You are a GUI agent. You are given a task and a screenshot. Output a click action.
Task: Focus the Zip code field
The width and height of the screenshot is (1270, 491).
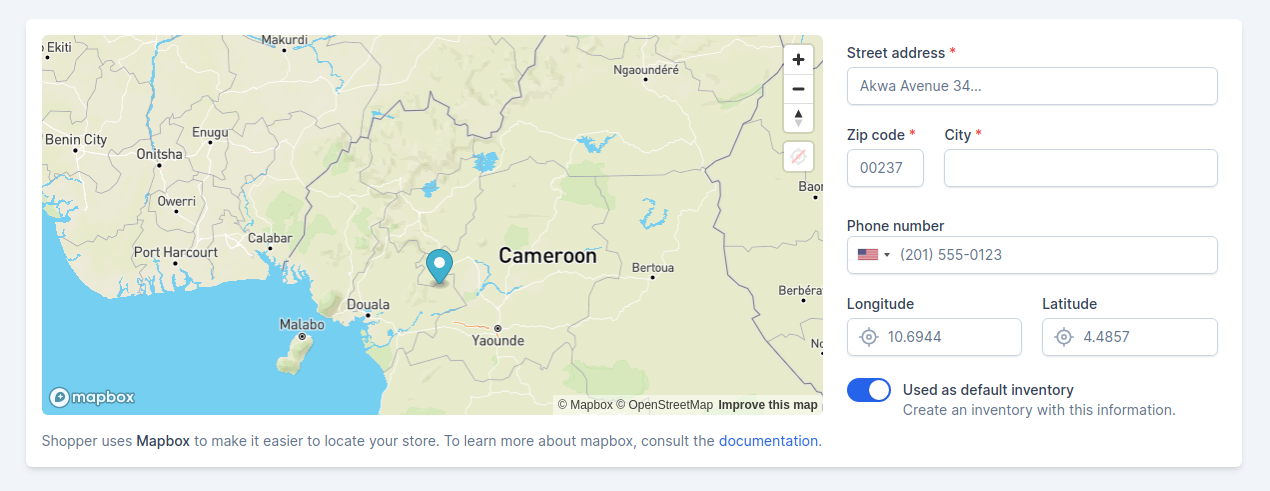(885, 168)
